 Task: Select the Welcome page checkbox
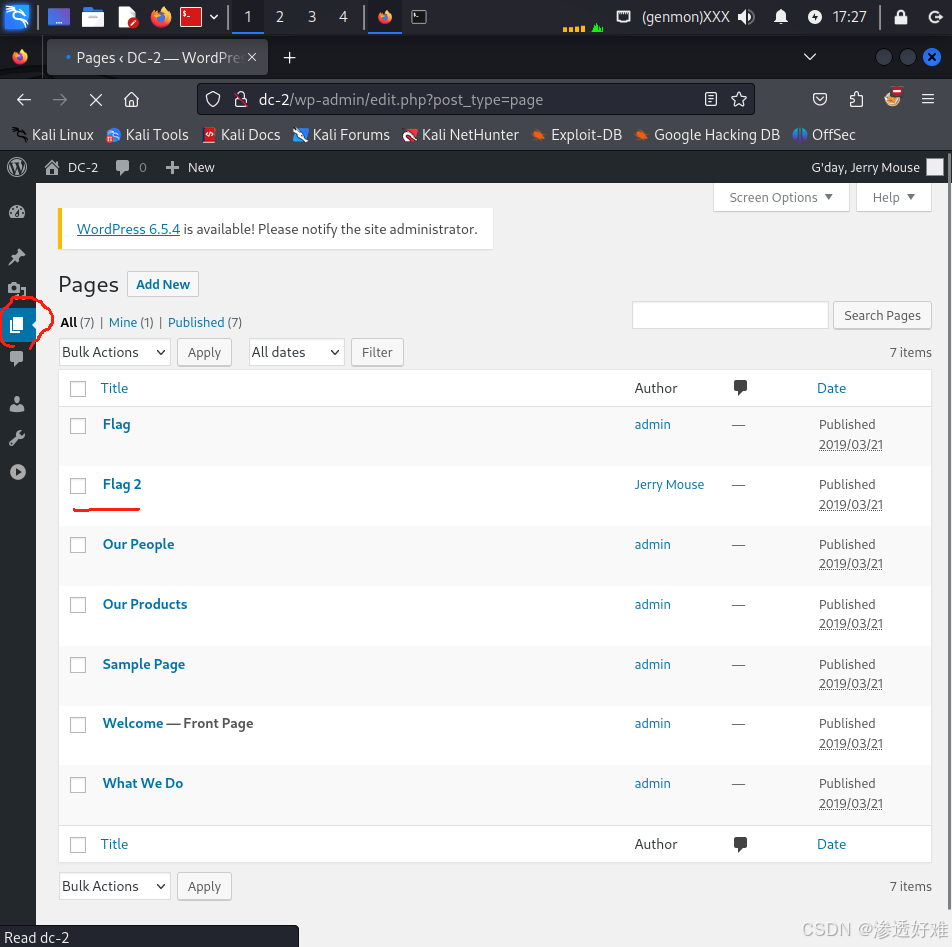click(78, 725)
